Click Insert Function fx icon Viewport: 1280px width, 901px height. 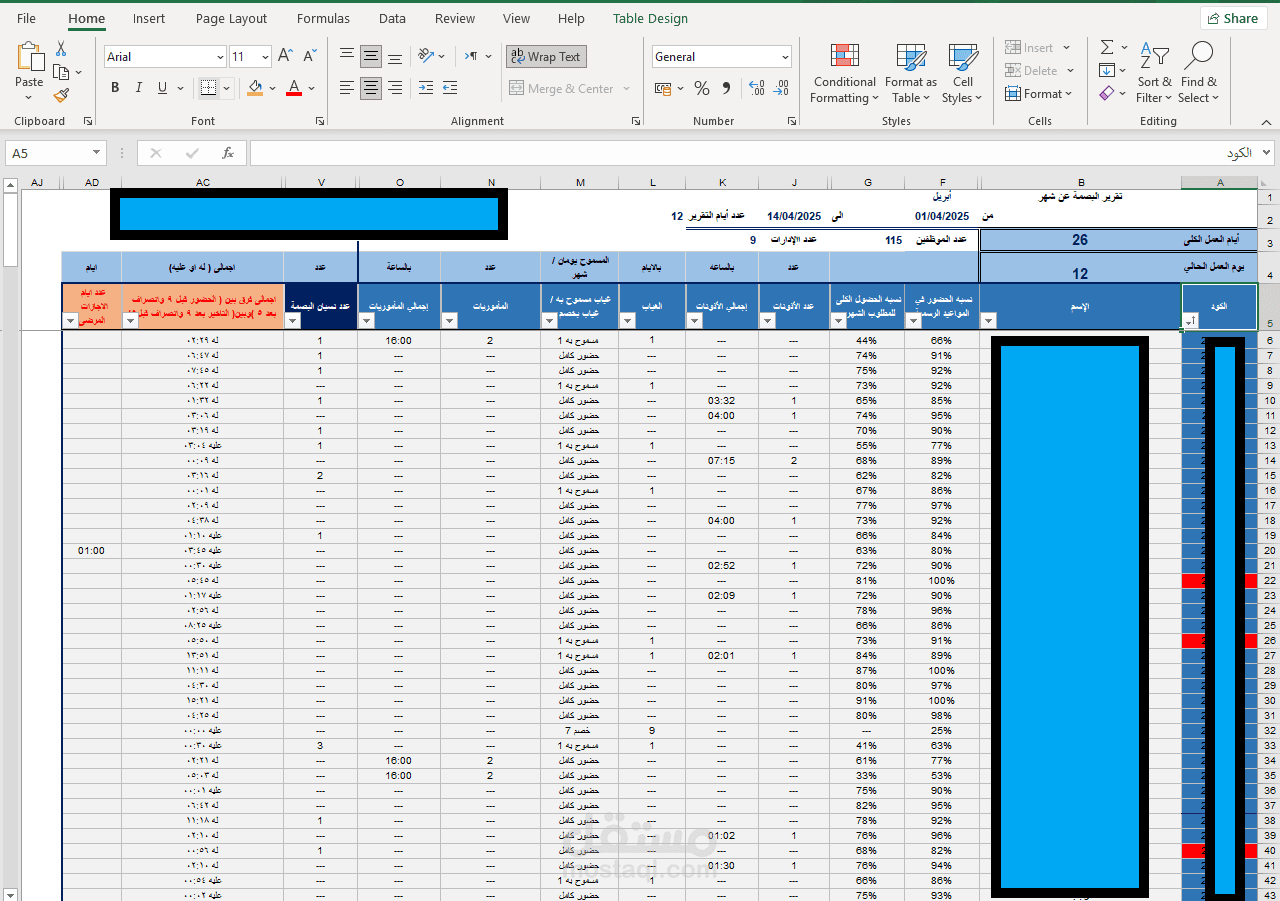tap(228, 153)
